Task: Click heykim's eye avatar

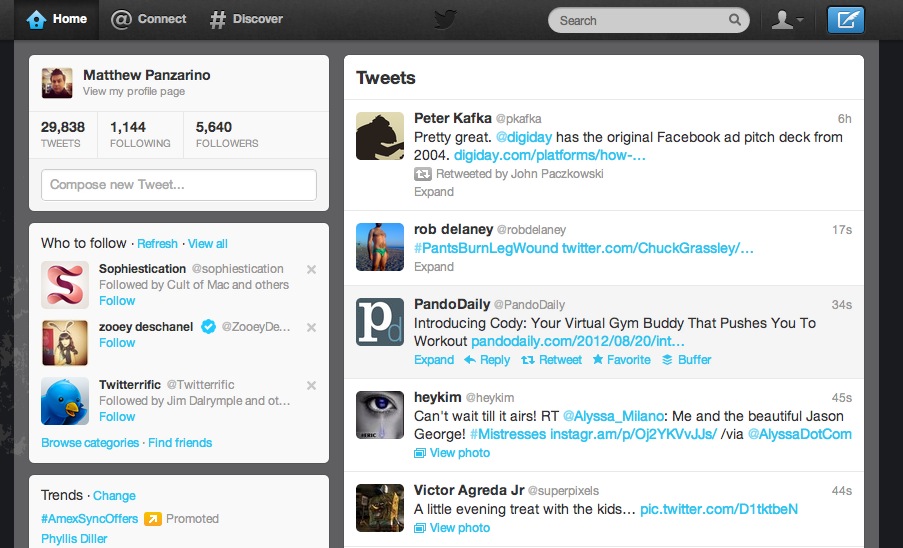Action: pos(380,415)
